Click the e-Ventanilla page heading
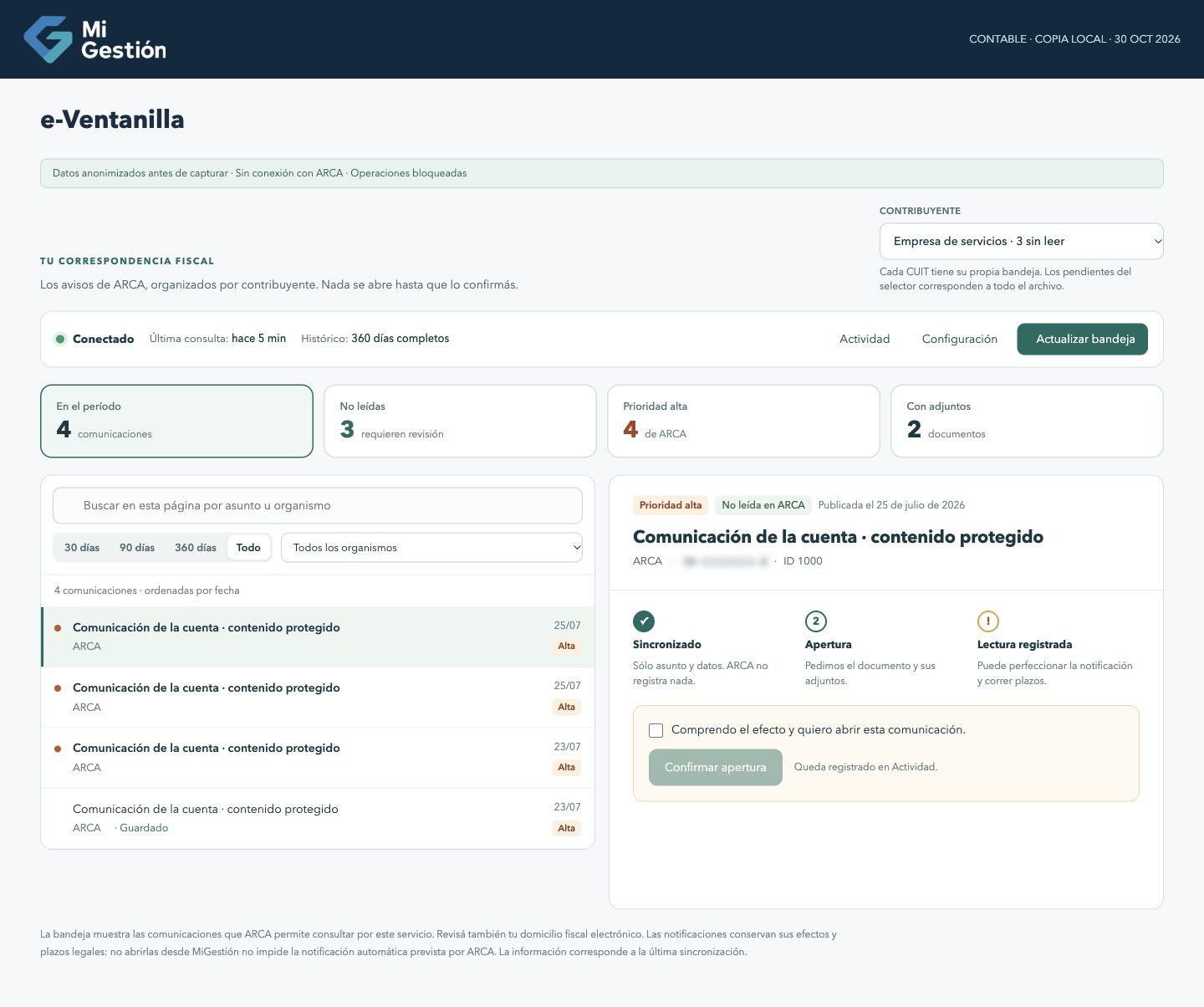The width and height of the screenshot is (1204, 1007). (x=112, y=120)
